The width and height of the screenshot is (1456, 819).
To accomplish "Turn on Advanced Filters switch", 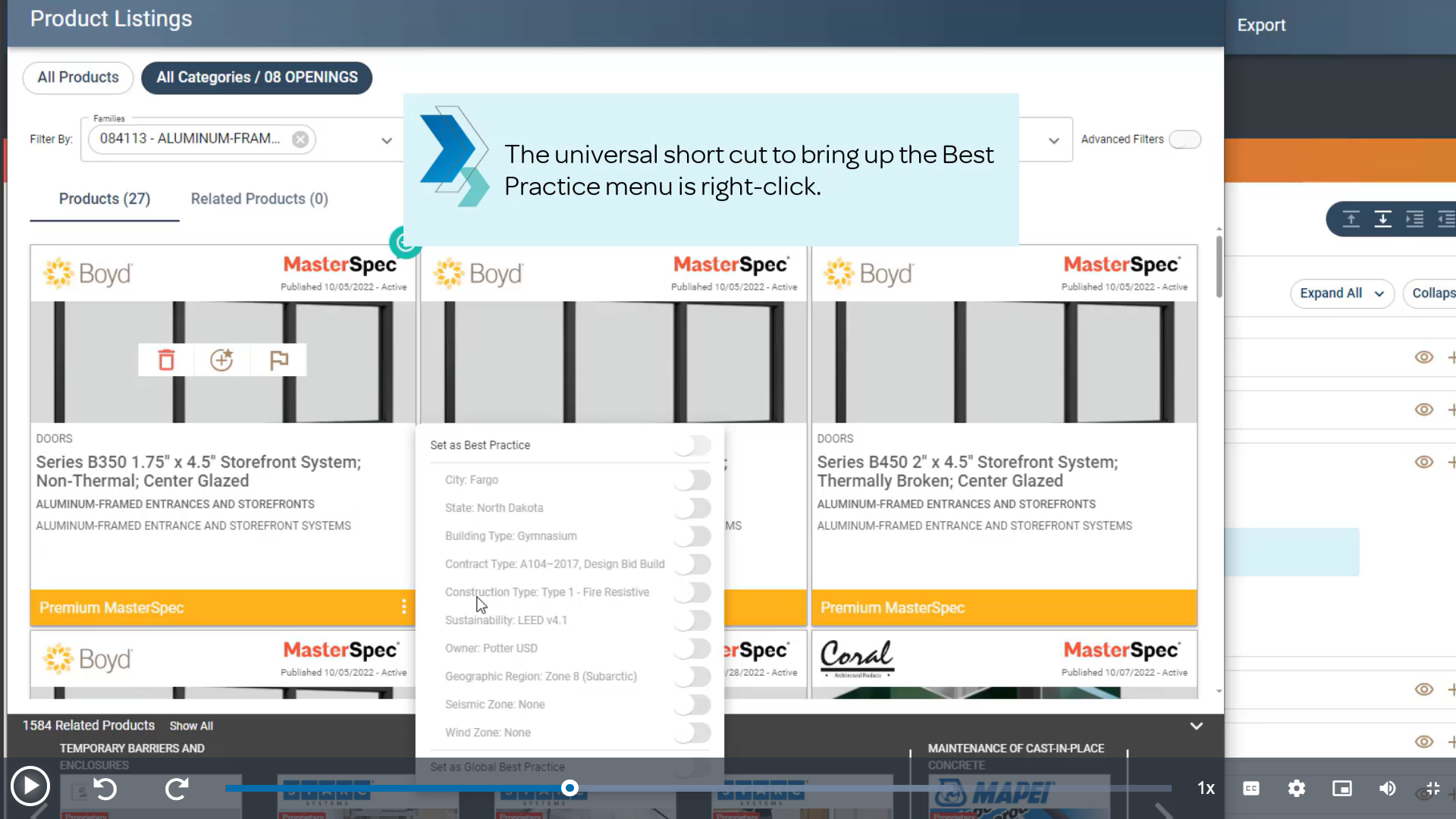I will click(1185, 140).
